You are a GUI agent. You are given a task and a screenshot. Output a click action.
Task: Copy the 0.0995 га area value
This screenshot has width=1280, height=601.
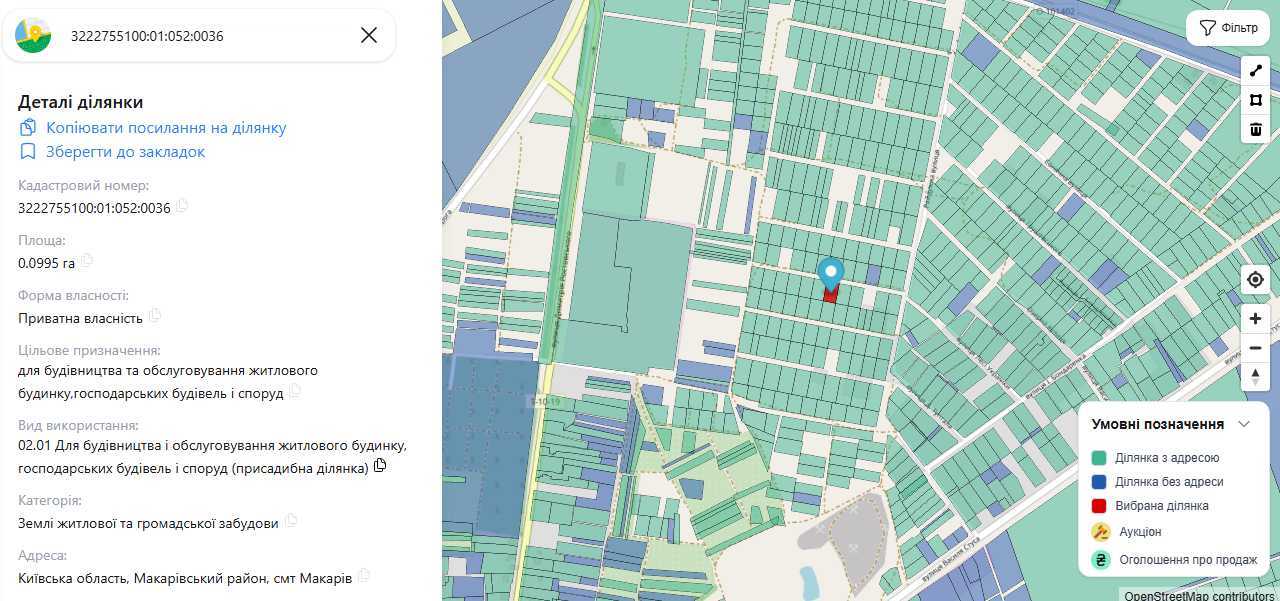[x=87, y=261]
